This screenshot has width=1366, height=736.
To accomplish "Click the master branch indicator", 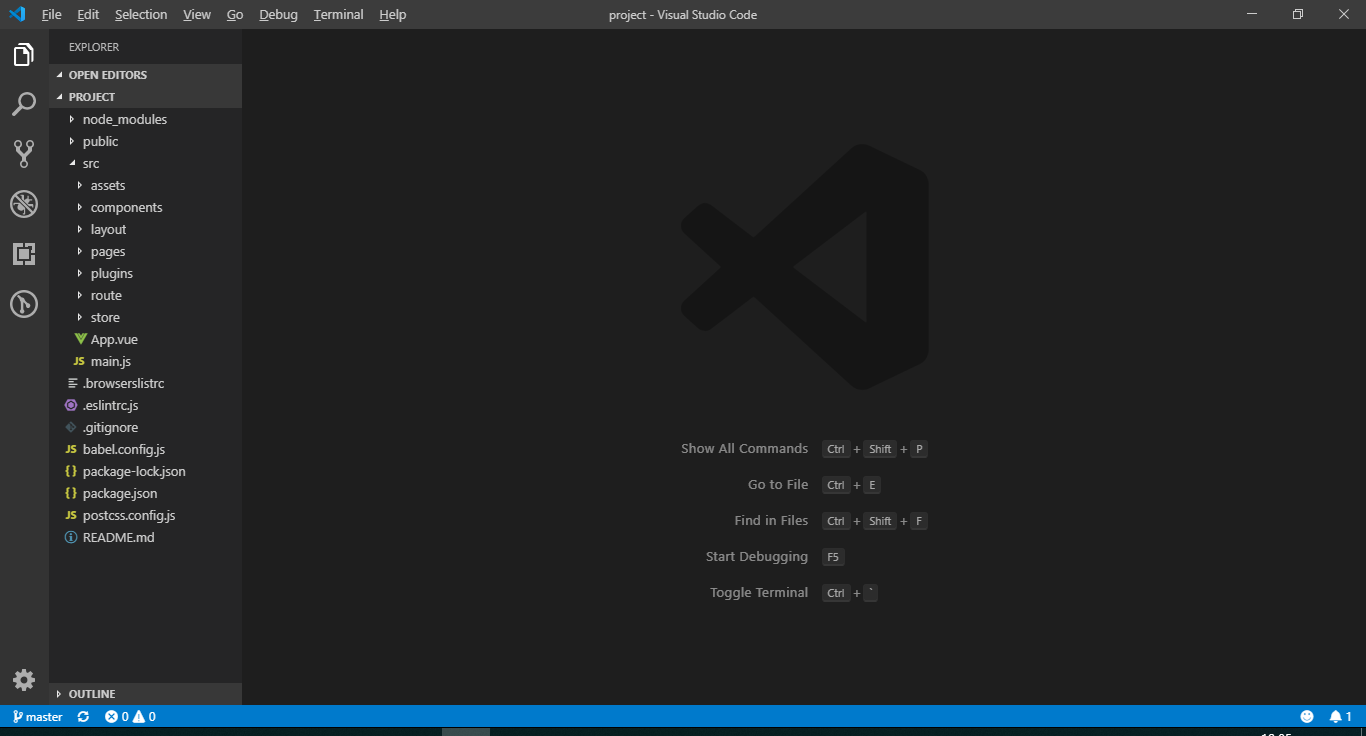I will tap(37, 717).
